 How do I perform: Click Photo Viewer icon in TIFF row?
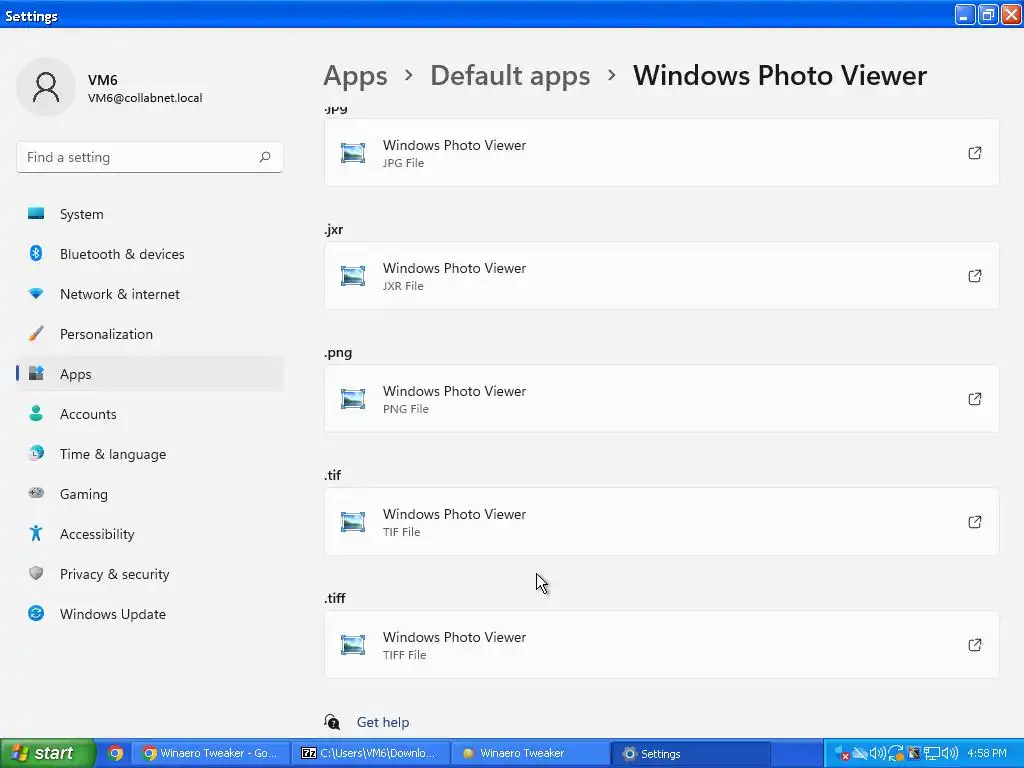click(353, 645)
